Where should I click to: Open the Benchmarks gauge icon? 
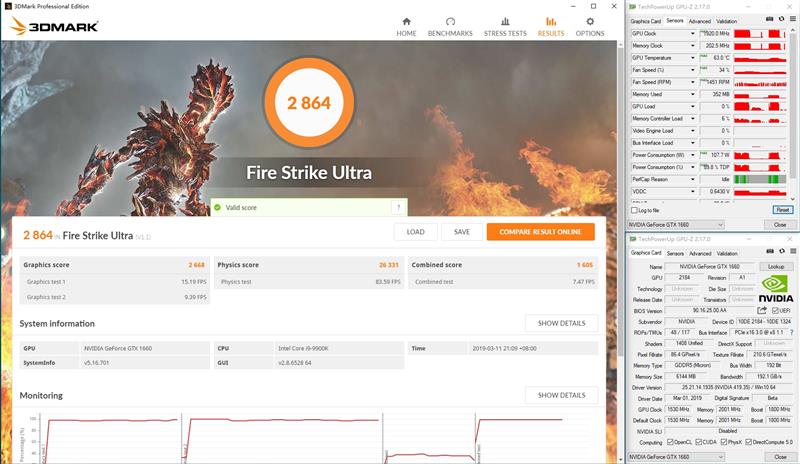point(450,25)
